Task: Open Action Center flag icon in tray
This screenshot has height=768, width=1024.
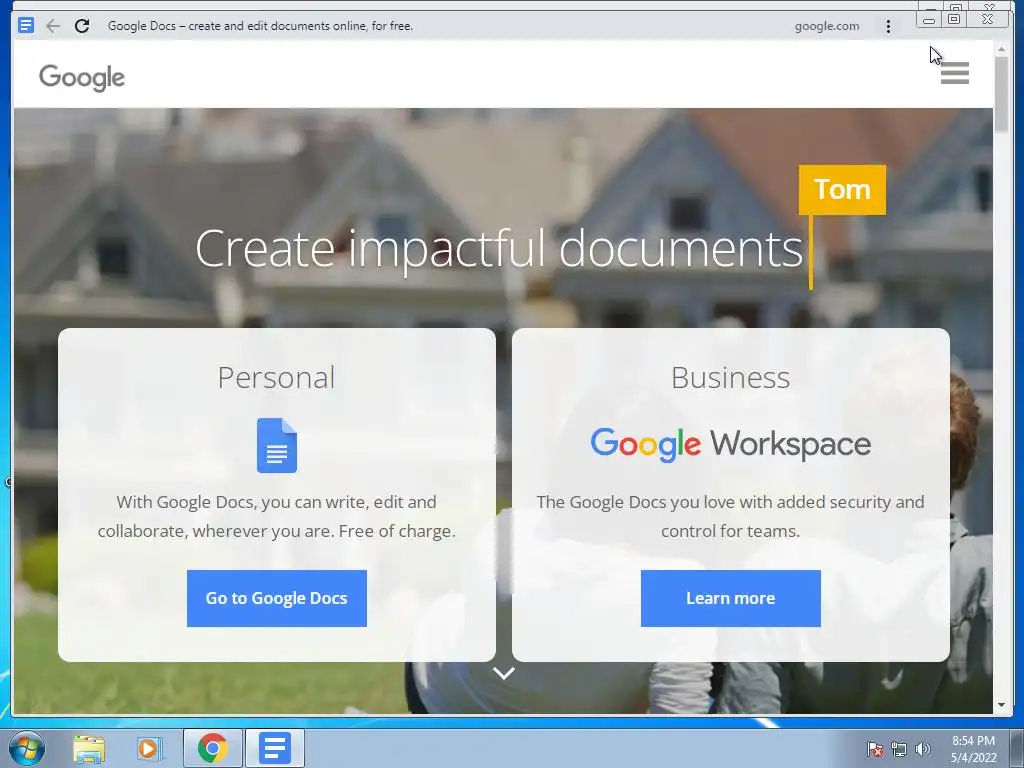Action: 874,749
